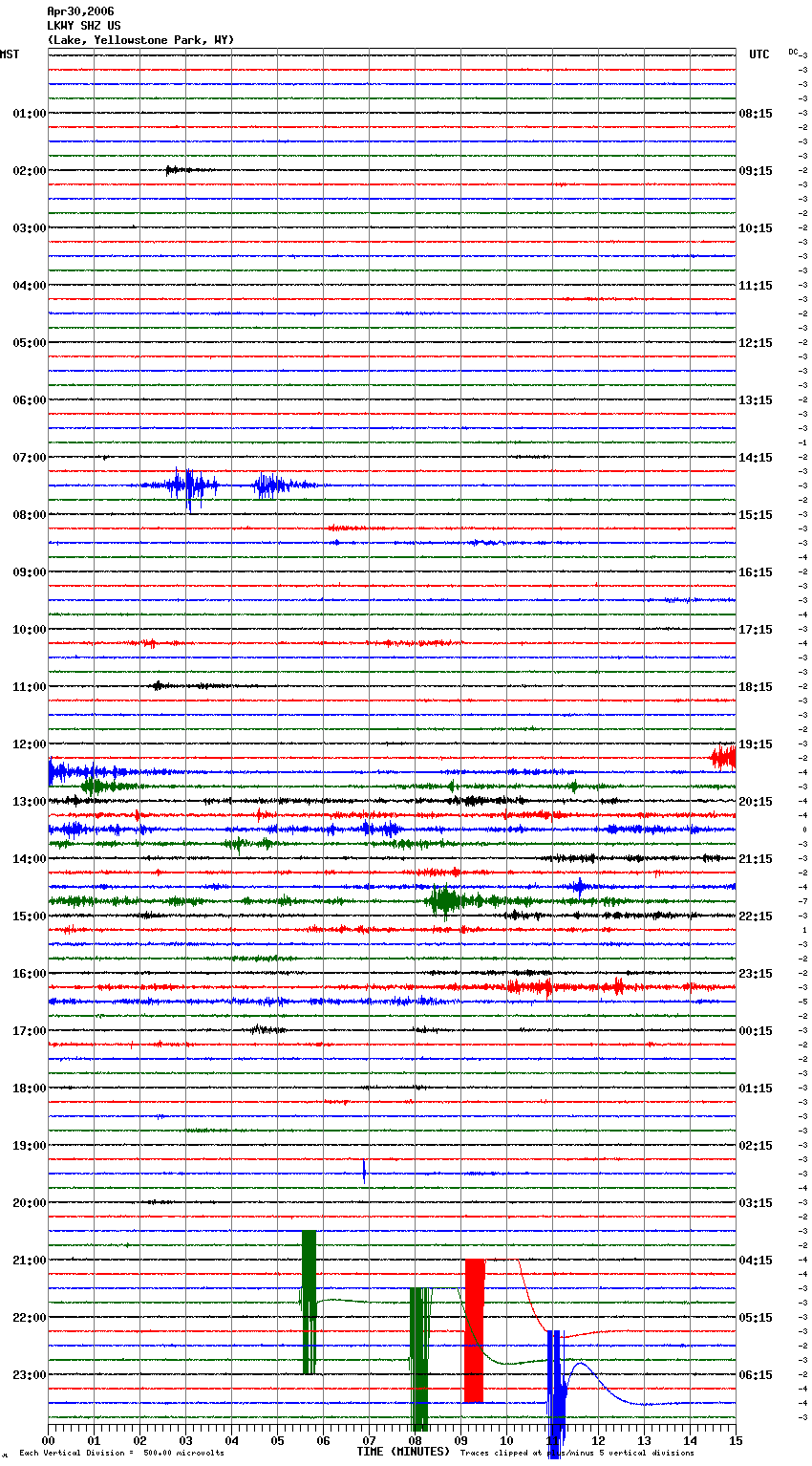The height and width of the screenshot is (1466, 812).
Task: Select the 21:00 MST time label
Action: click(x=30, y=1261)
